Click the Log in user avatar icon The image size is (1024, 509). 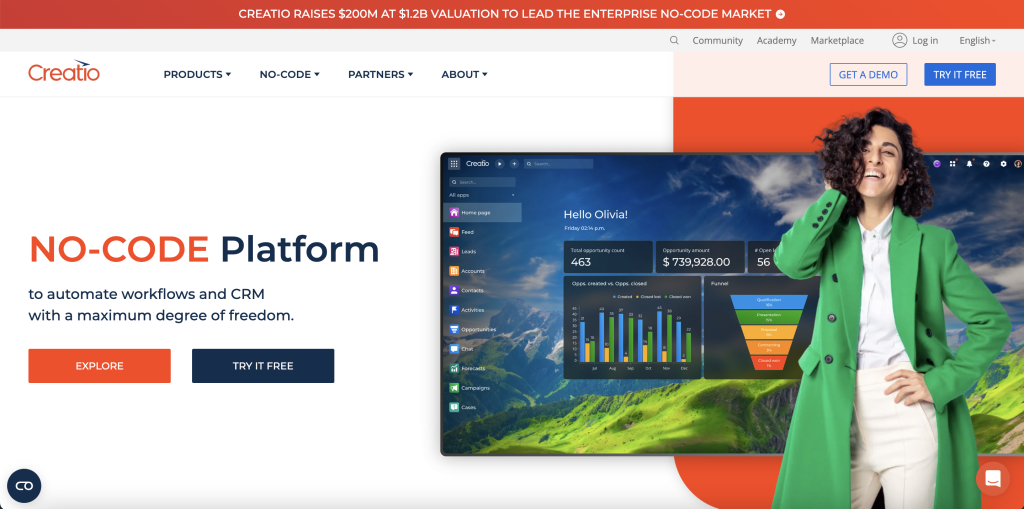click(x=899, y=41)
